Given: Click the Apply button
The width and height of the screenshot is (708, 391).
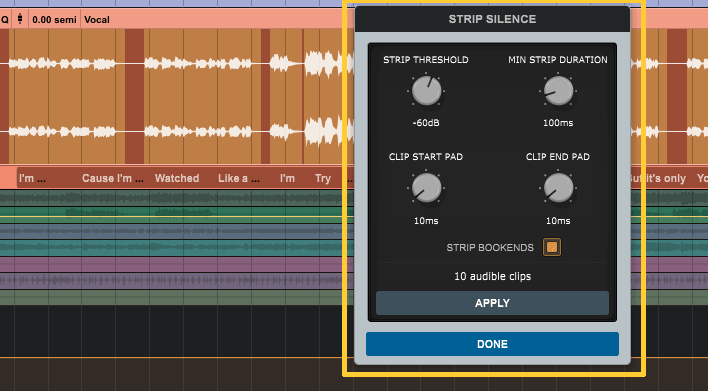Looking at the screenshot, I should click(x=492, y=303).
